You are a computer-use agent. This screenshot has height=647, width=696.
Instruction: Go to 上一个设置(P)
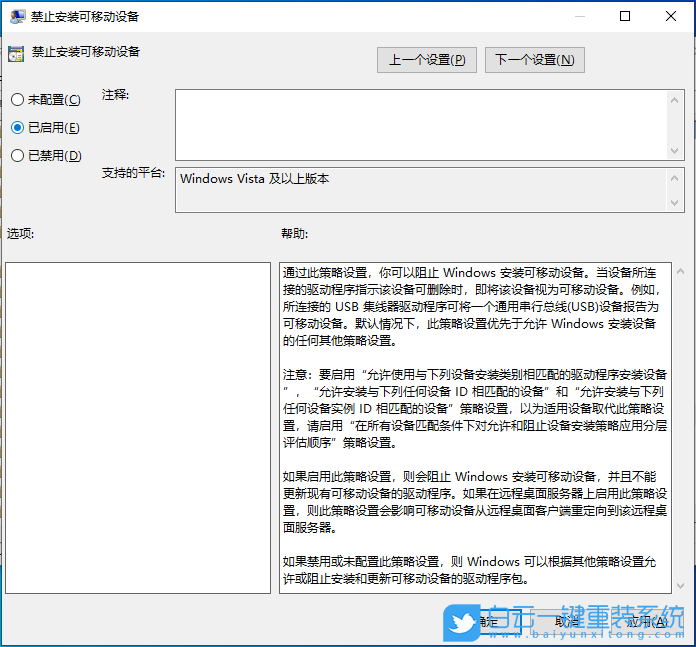click(427, 60)
